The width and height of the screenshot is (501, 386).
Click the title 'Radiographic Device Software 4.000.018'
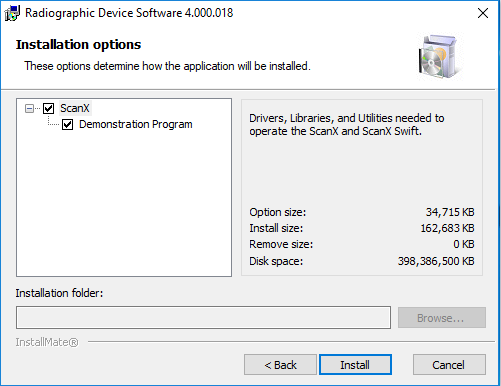coord(129,13)
